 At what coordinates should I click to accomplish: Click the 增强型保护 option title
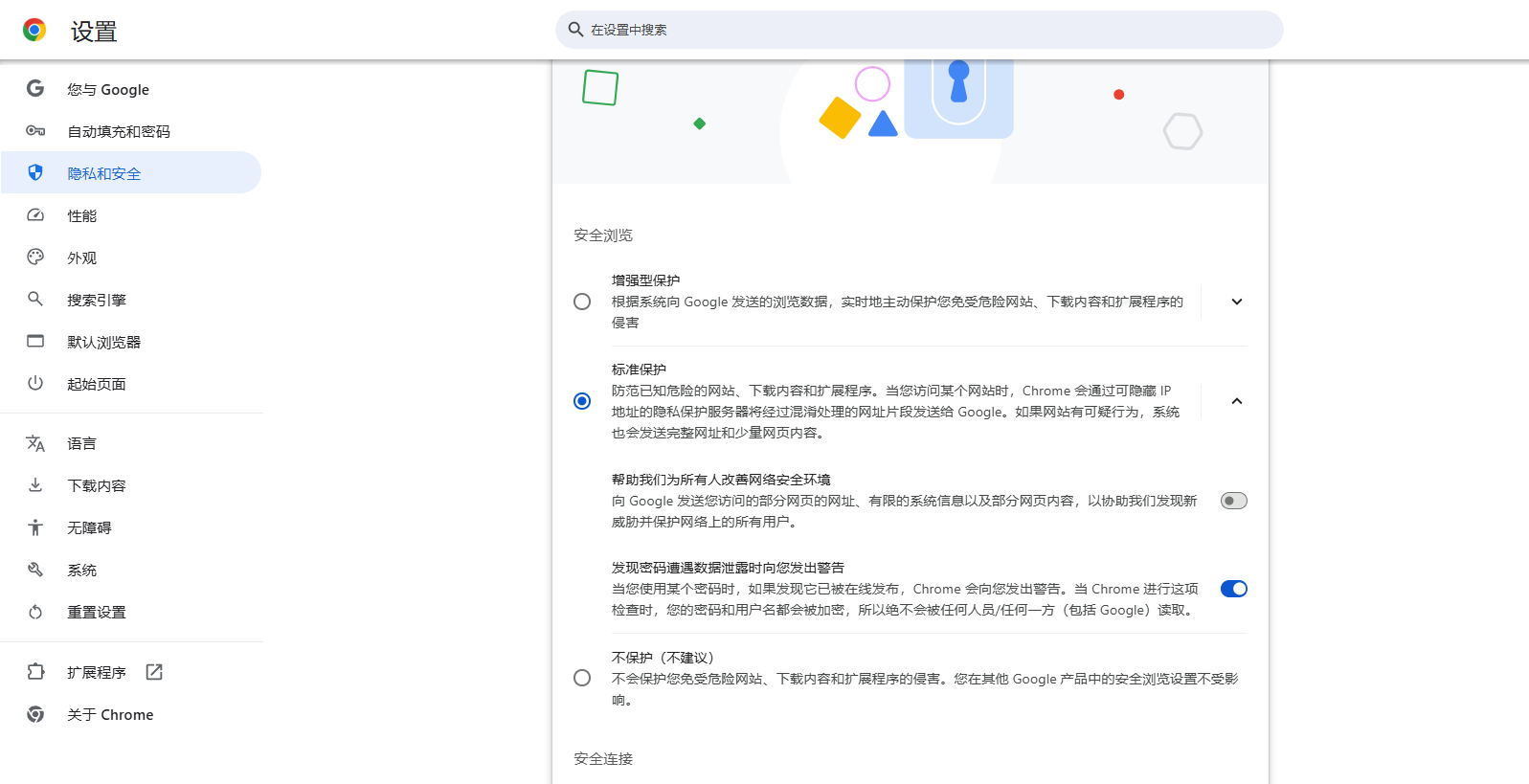pyautogui.click(x=645, y=280)
